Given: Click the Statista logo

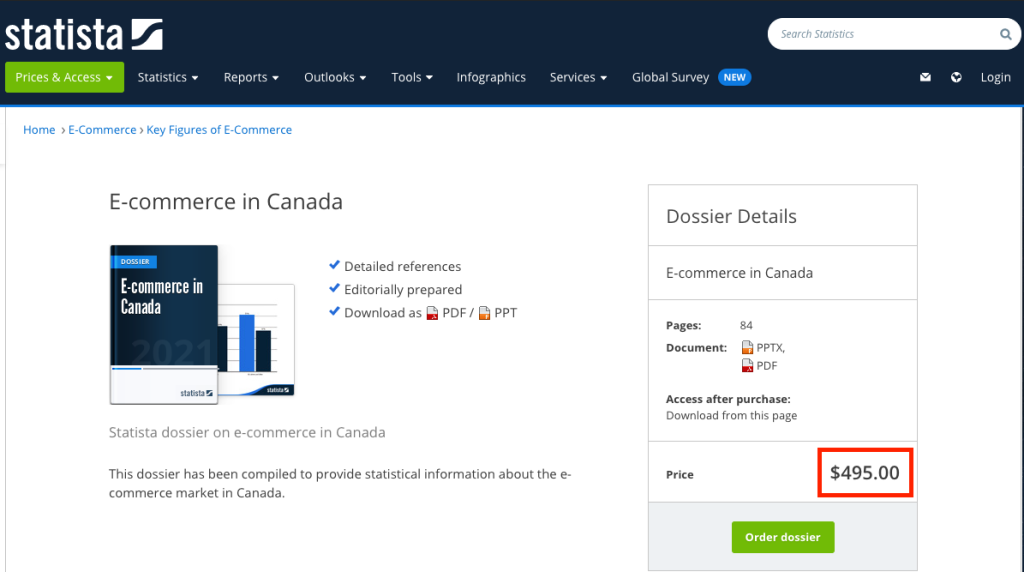Looking at the screenshot, I should pos(84,35).
